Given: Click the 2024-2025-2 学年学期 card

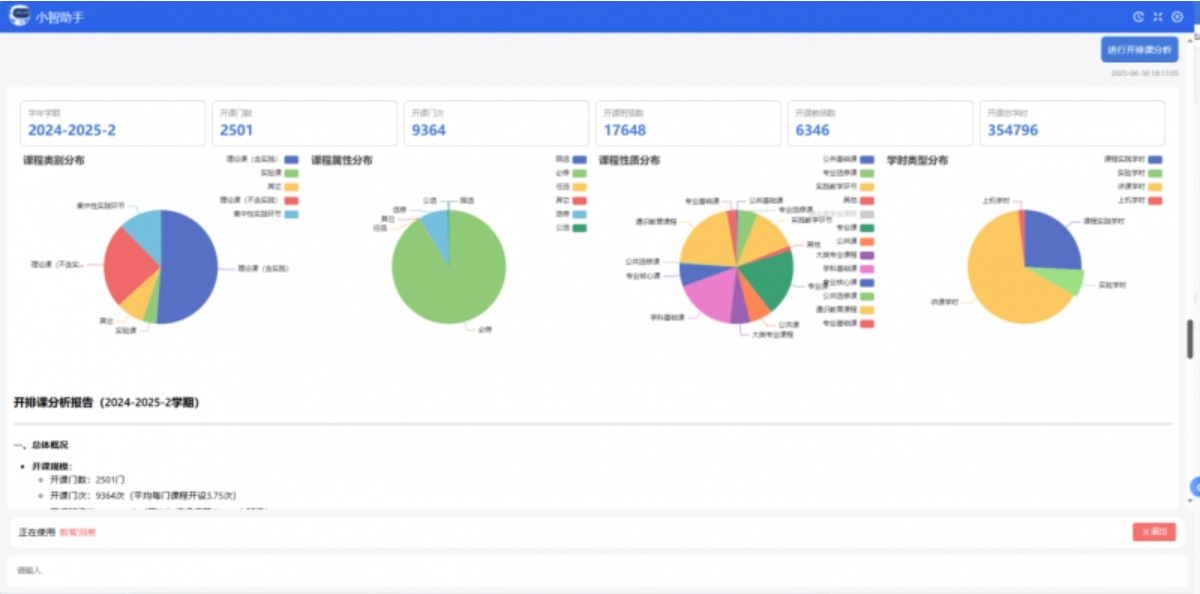Looking at the screenshot, I should [x=112, y=124].
